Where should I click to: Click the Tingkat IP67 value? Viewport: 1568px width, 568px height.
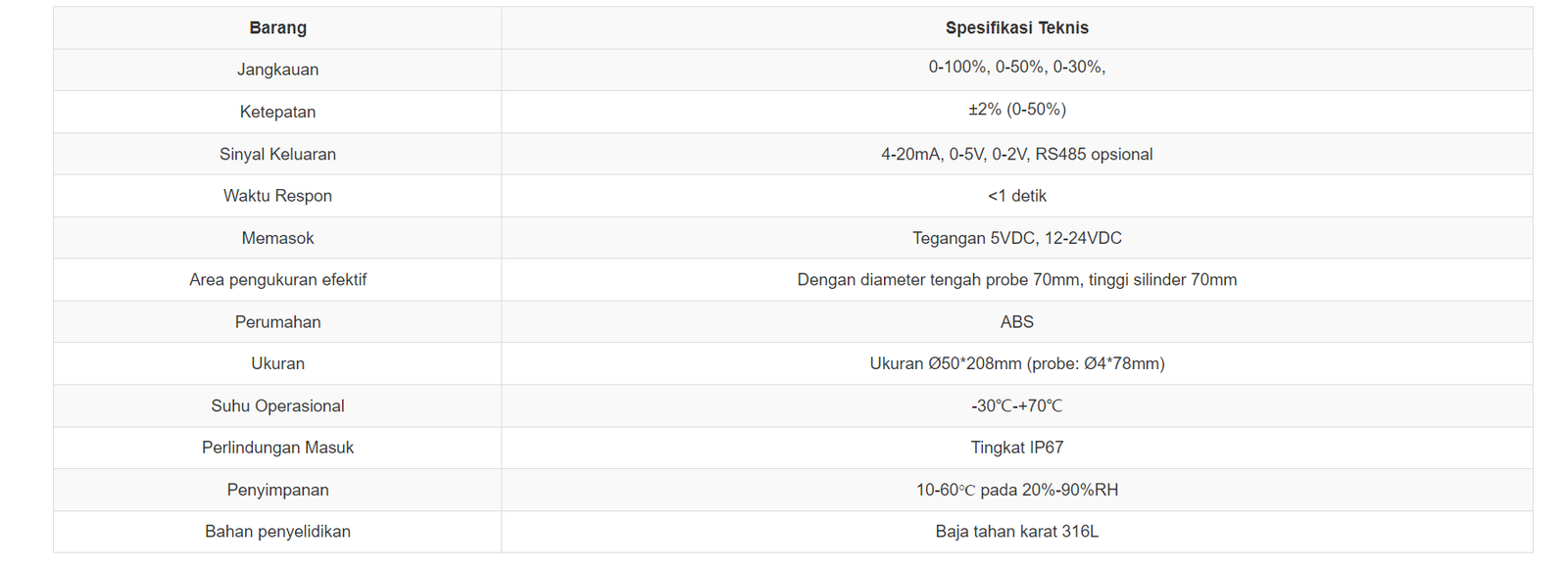(1016, 448)
